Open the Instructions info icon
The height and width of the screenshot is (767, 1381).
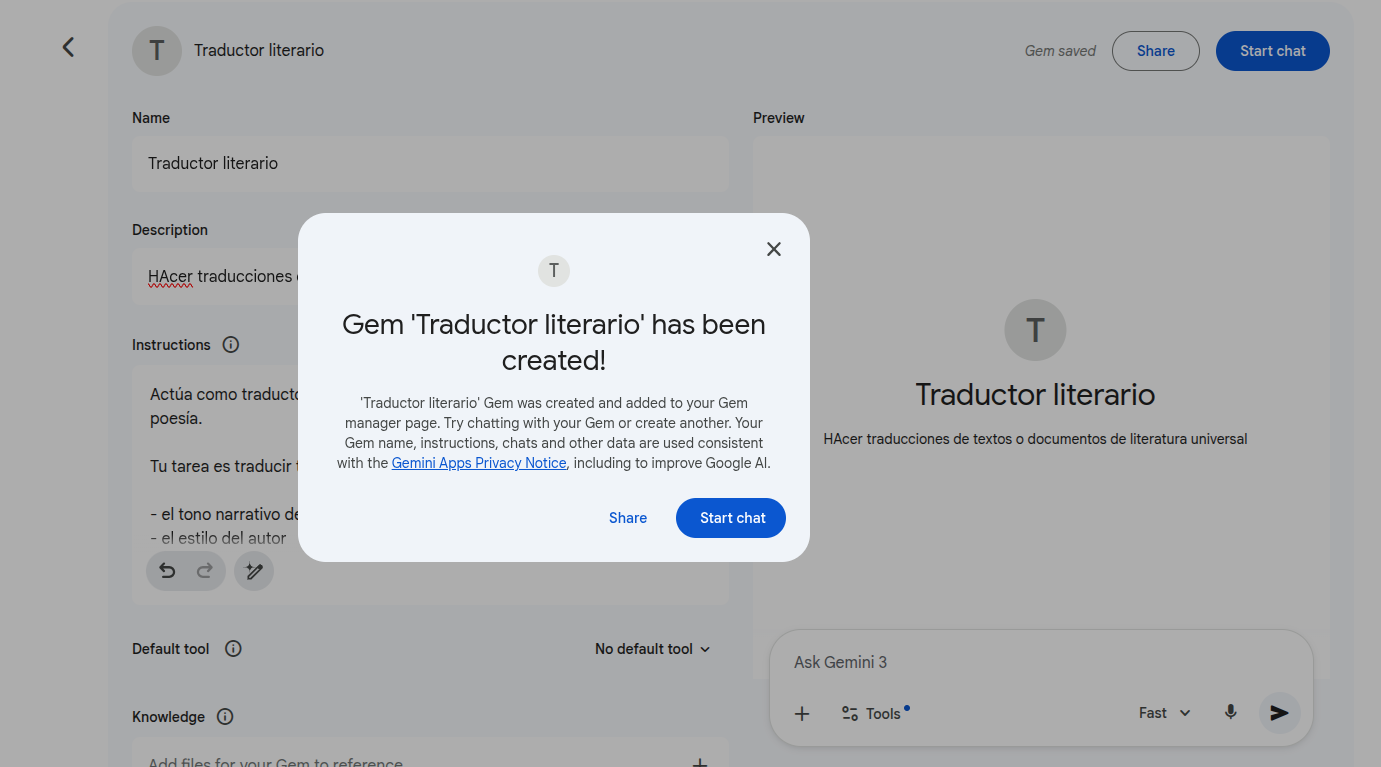[231, 345]
